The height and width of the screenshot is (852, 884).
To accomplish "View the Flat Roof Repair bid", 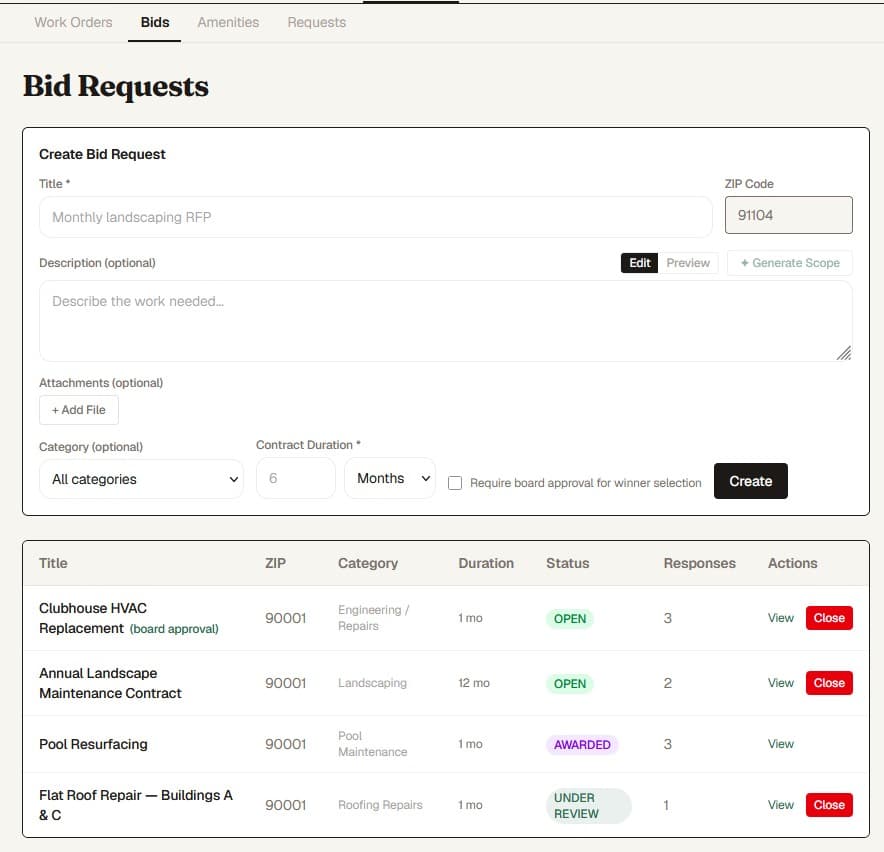I will (780, 805).
